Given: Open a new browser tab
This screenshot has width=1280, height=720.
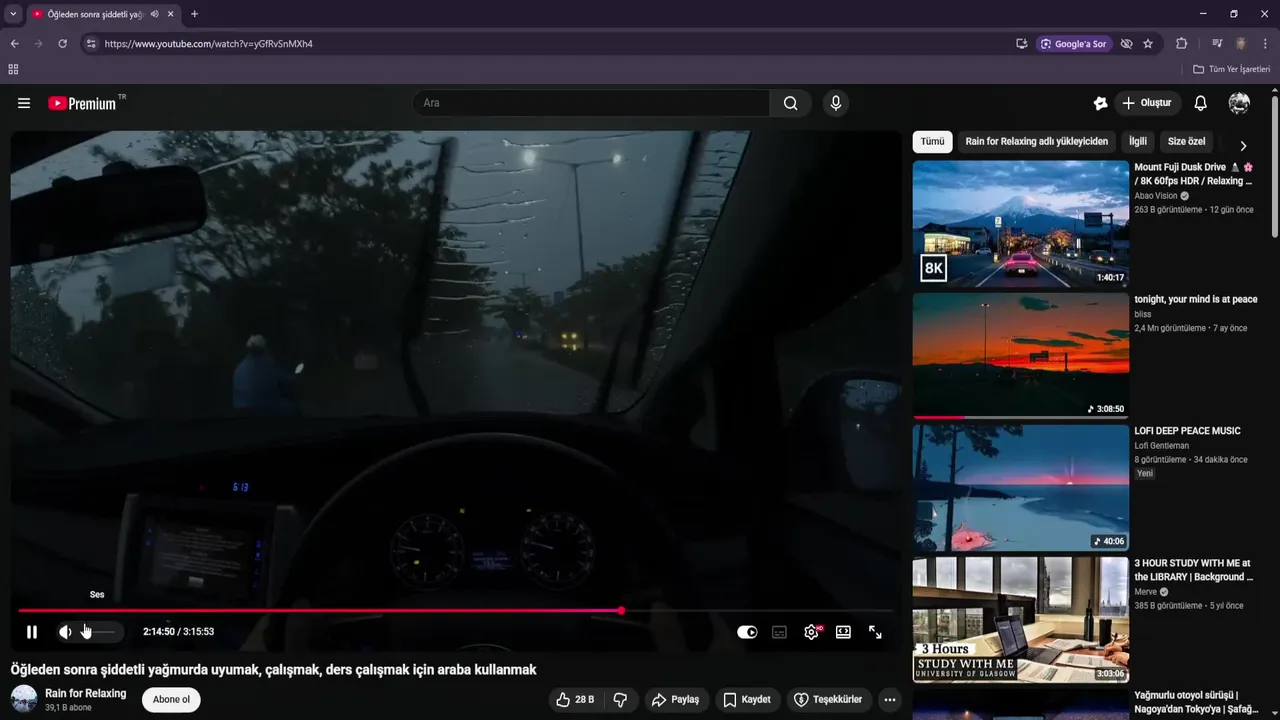Looking at the screenshot, I should coord(194,14).
